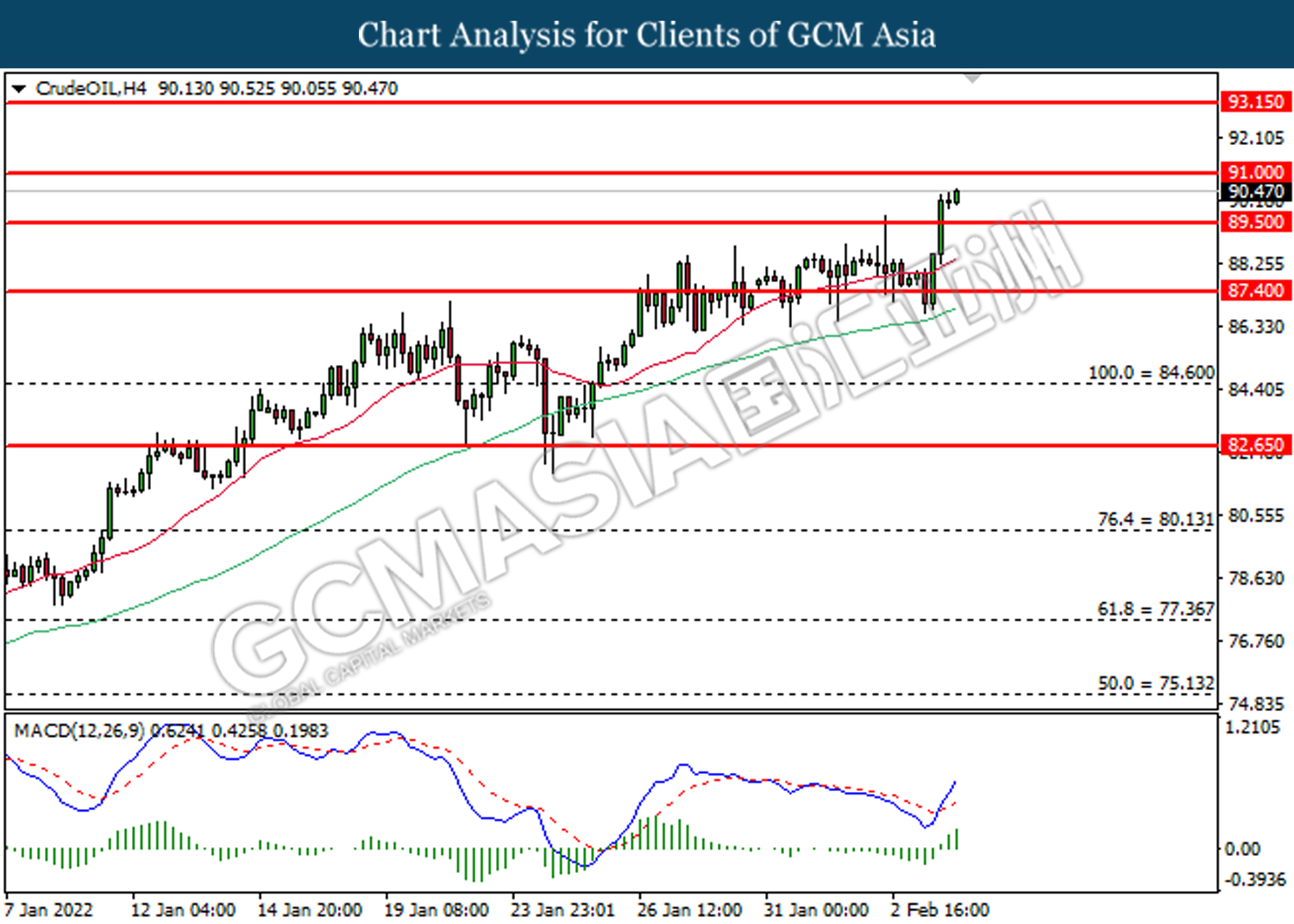This screenshot has width=1294, height=924.
Task: Click the 7 Jan 2022 date label
Action: (x=48, y=910)
